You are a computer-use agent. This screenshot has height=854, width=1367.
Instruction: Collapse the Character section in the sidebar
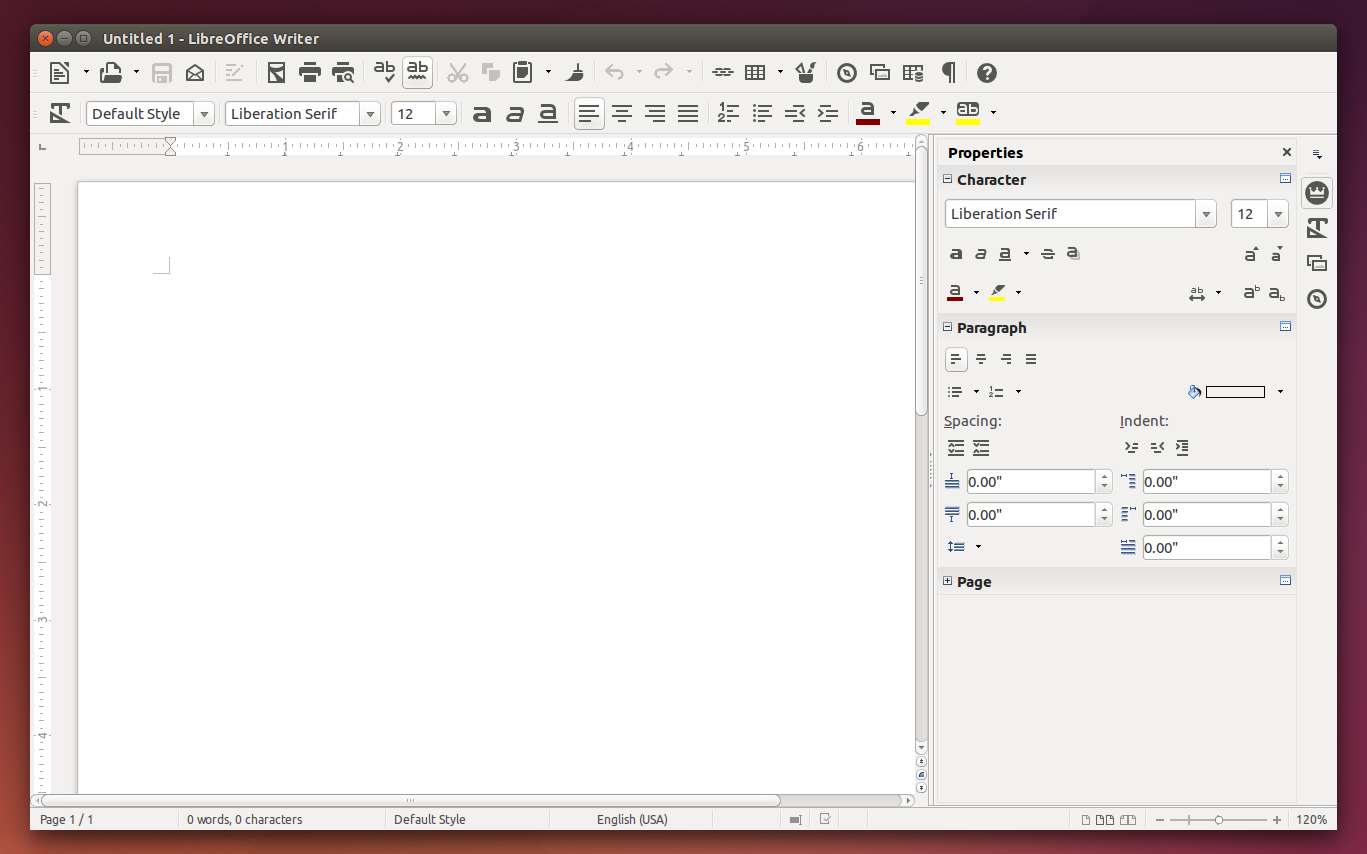947,180
